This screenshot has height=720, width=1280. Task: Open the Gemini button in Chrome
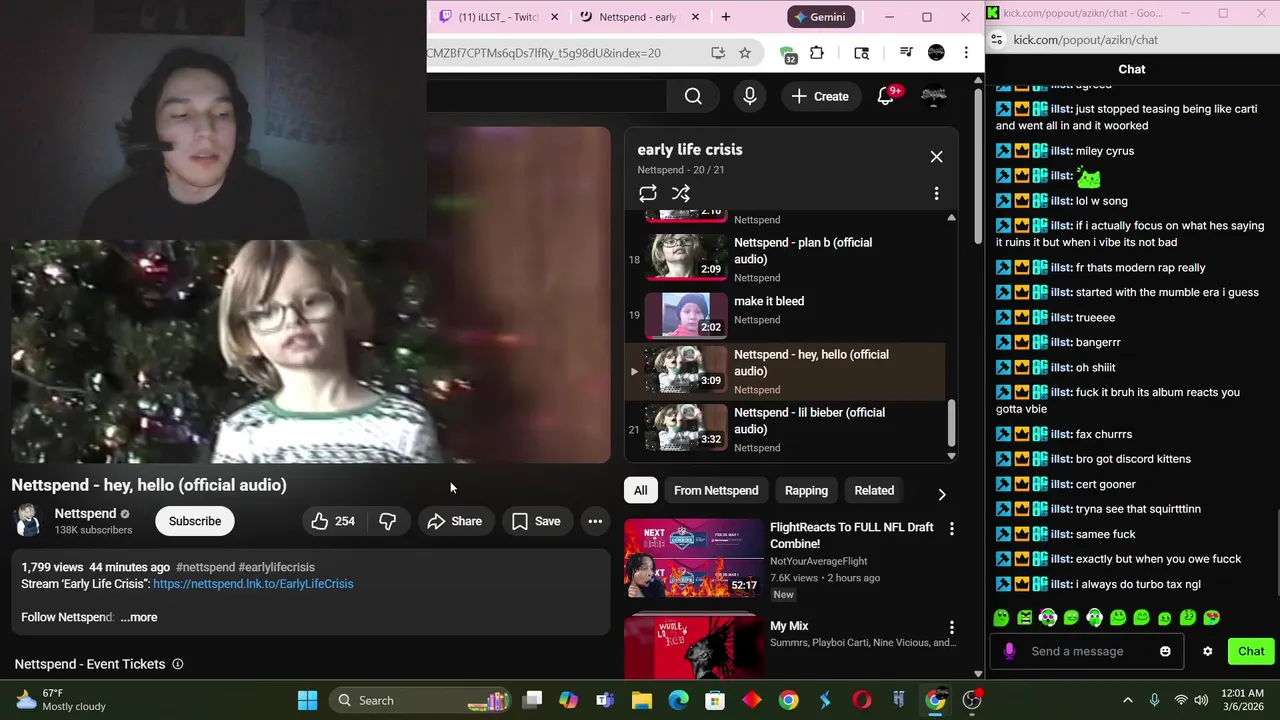click(x=820, y=17)
